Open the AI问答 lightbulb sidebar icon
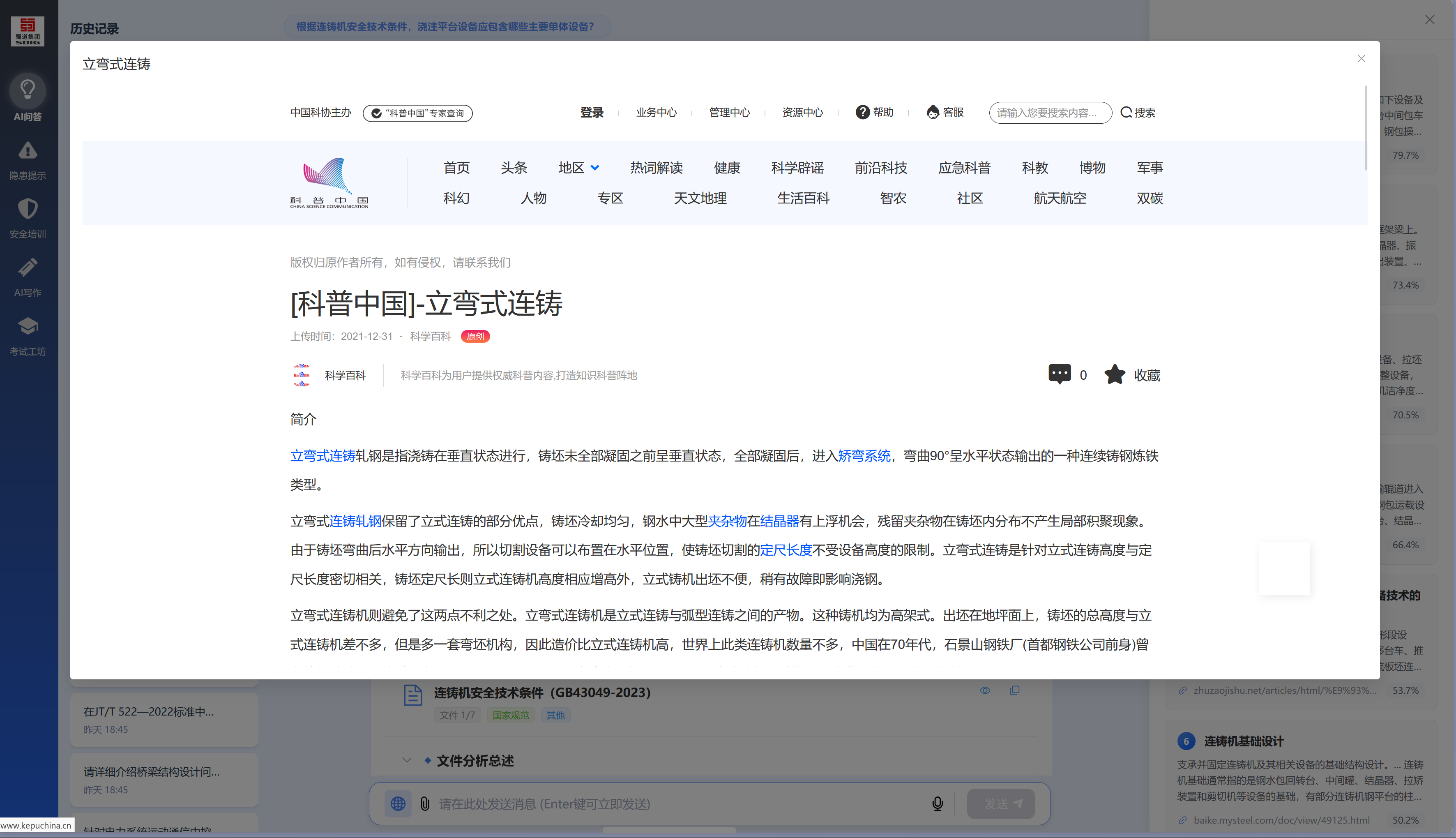The image size is (1456, 838). pos(28,90)
